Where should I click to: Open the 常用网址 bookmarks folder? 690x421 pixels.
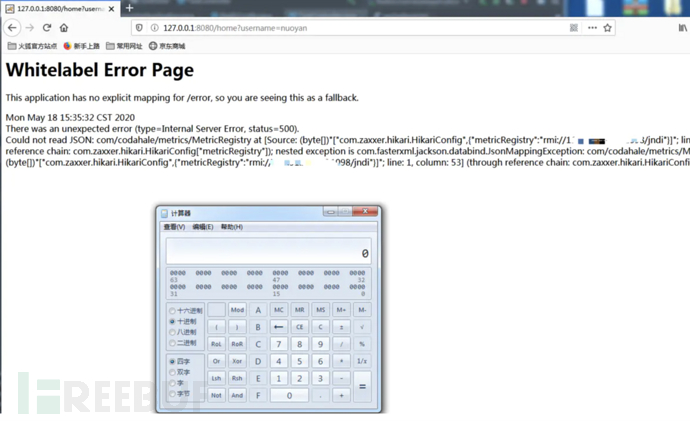123,46
